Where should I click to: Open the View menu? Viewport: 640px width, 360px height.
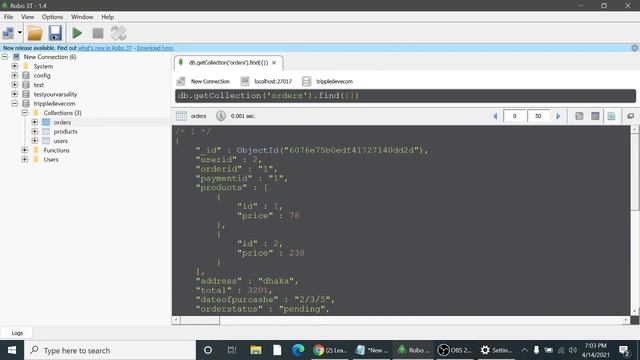click(x=27, y=17)
